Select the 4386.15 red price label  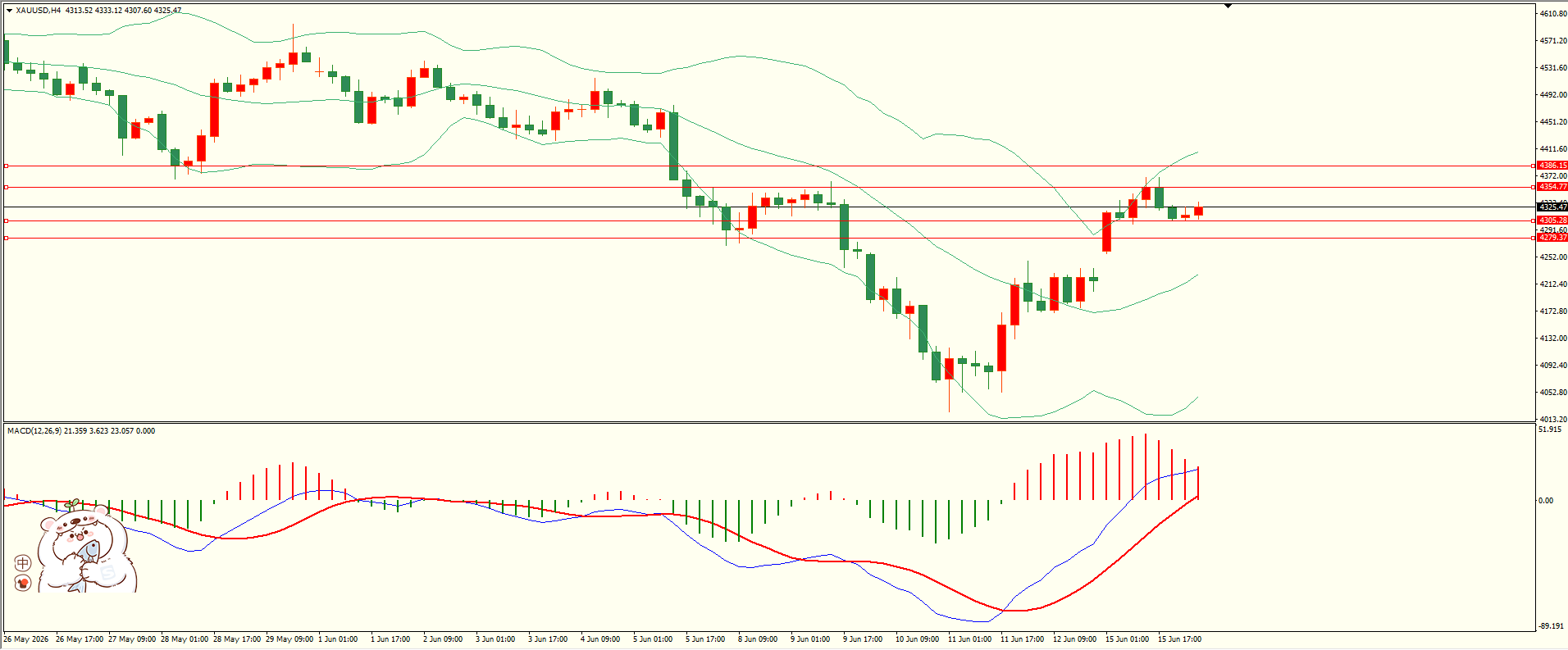click(x=1552, y=166)
